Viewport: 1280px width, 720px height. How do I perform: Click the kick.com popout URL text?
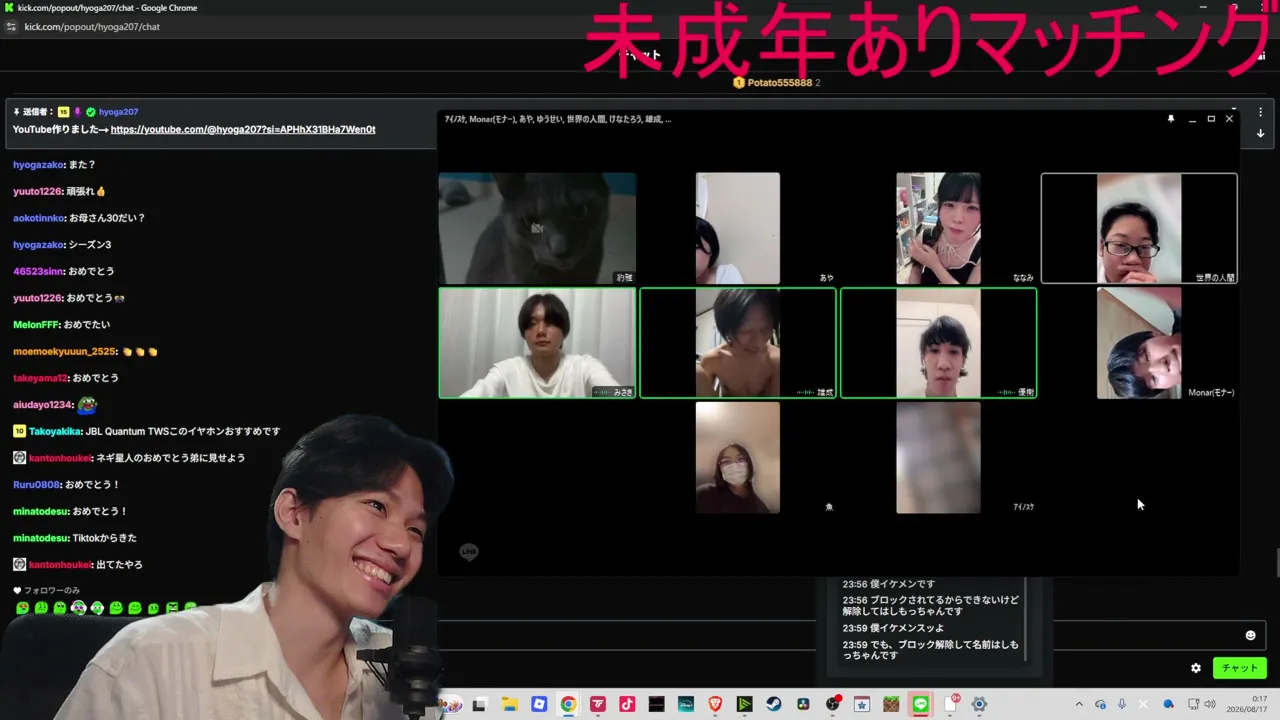pos(92,27)
